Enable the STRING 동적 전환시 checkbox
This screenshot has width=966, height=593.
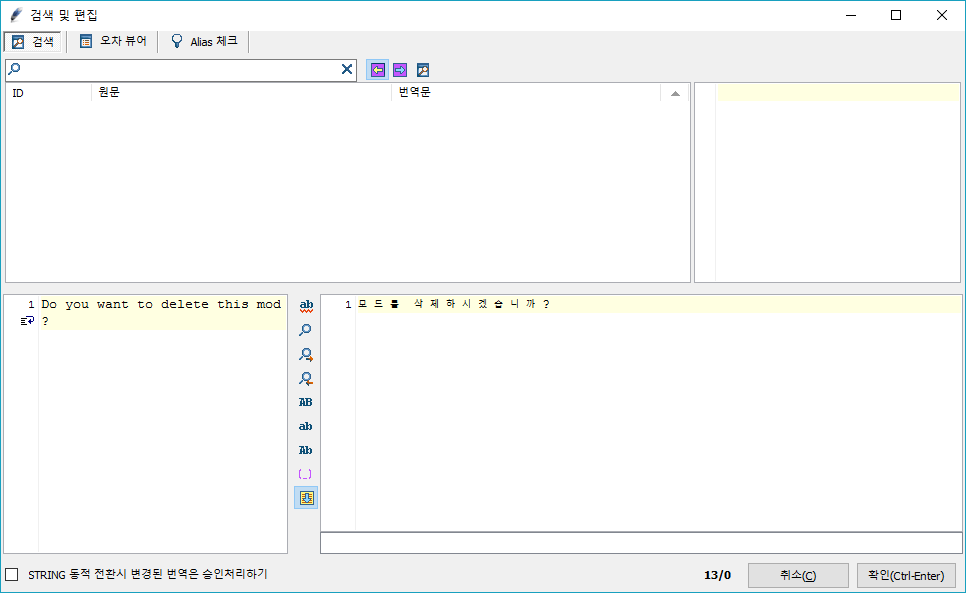[12, 575]
